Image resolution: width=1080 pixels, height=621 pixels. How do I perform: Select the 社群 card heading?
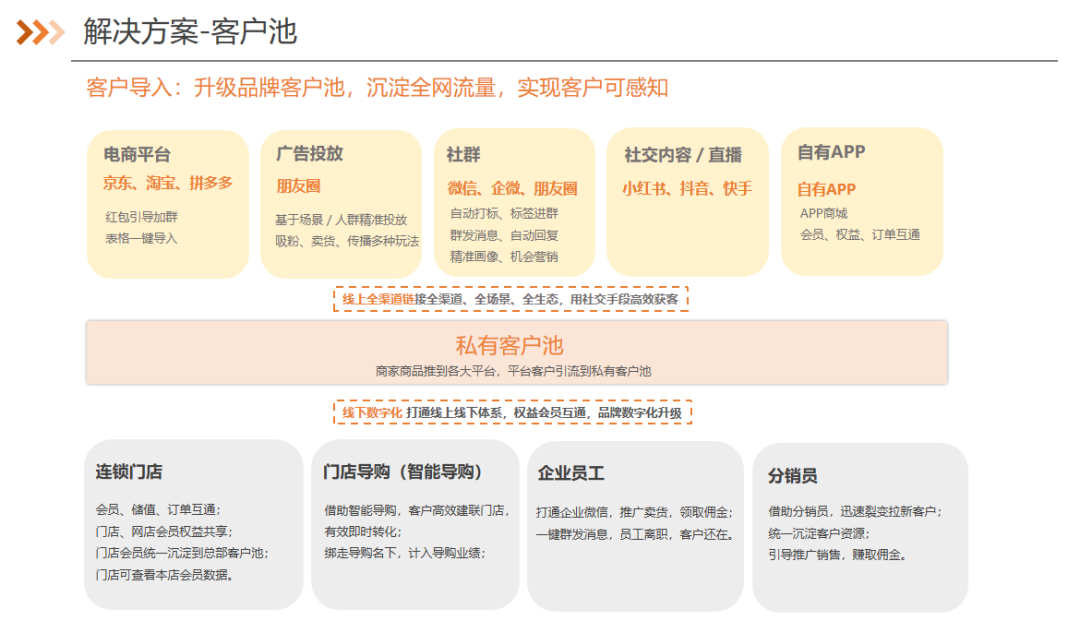(x=463, y=155)
